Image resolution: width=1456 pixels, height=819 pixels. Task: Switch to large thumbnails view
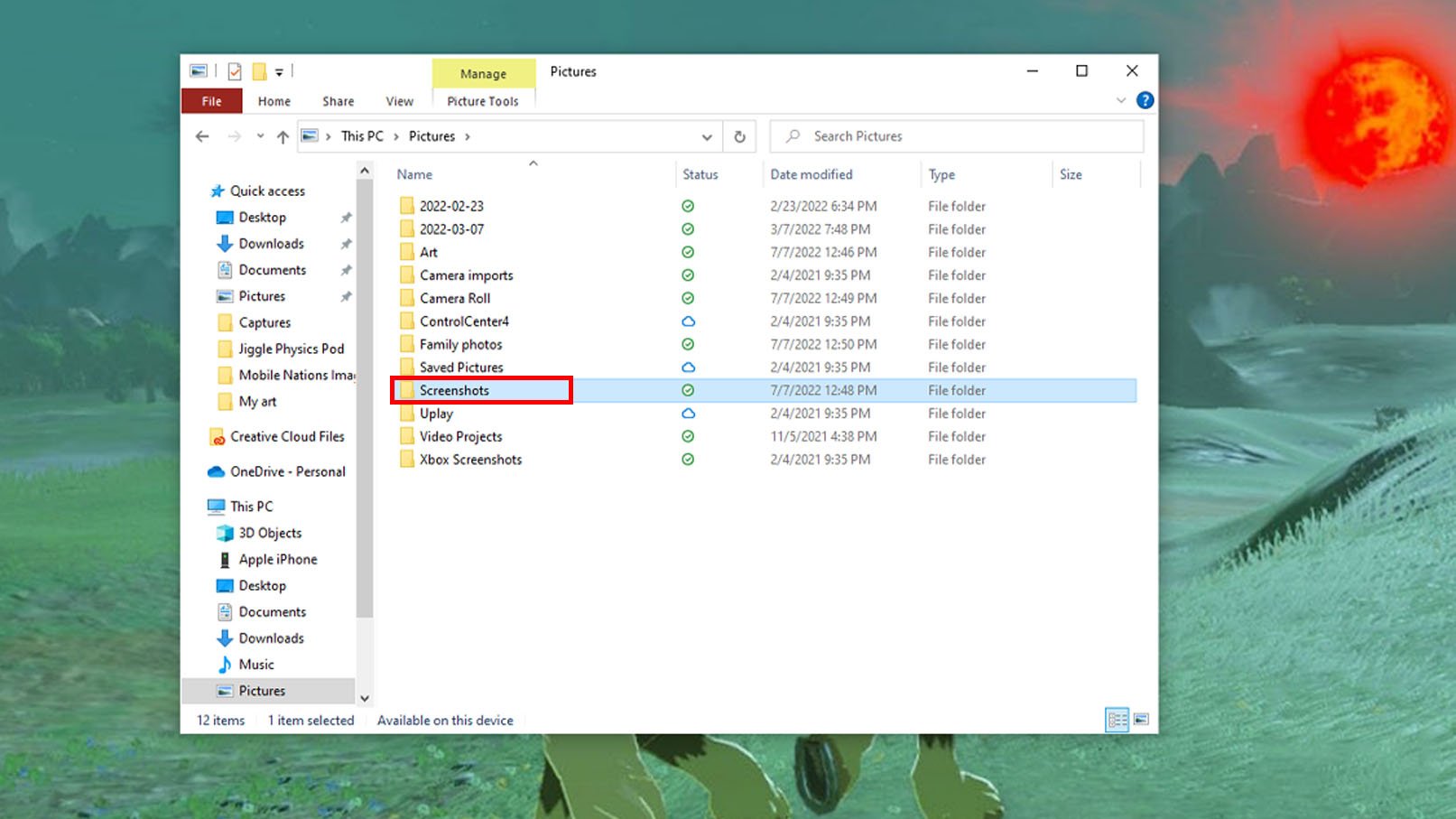tap(1141, 720)
